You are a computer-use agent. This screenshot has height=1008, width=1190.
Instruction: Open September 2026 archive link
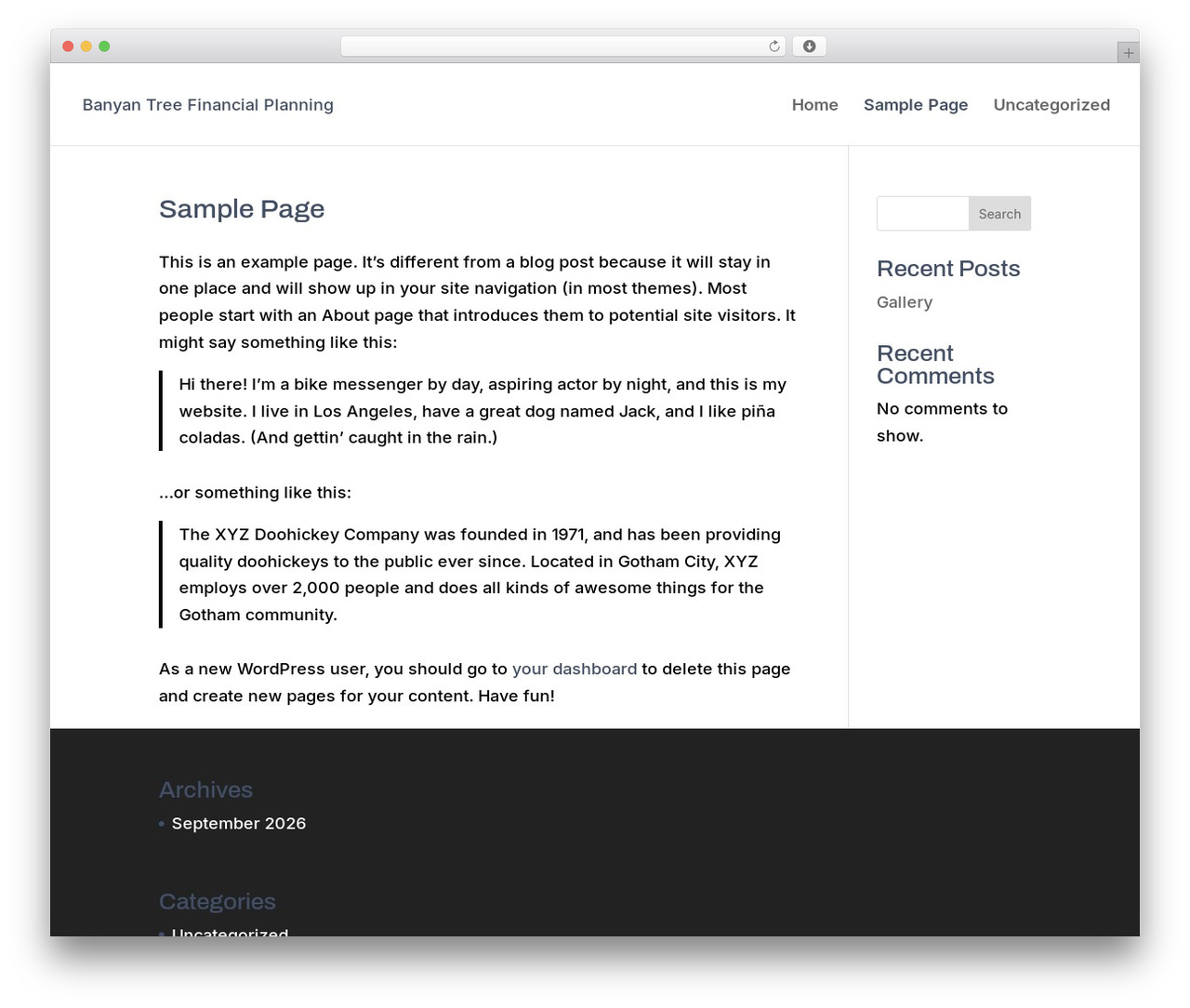click(x=239, y=823)
